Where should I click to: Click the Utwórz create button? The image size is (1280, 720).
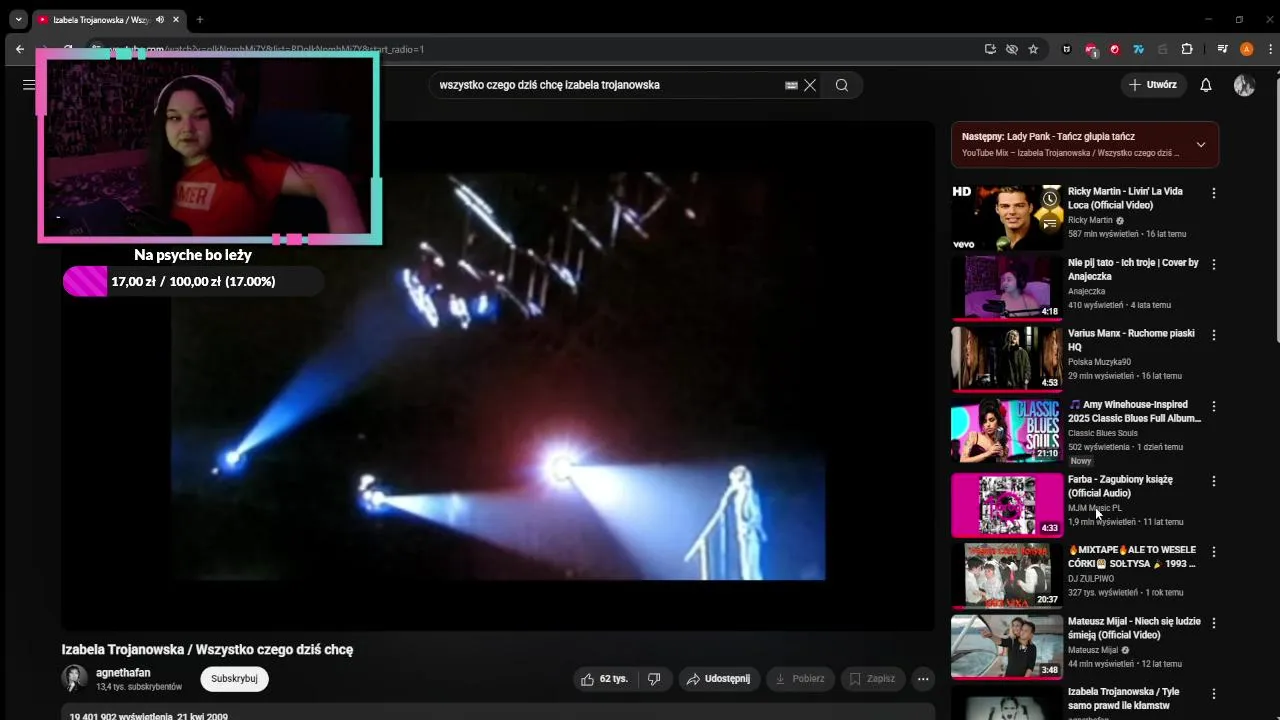coord(1153,85)
